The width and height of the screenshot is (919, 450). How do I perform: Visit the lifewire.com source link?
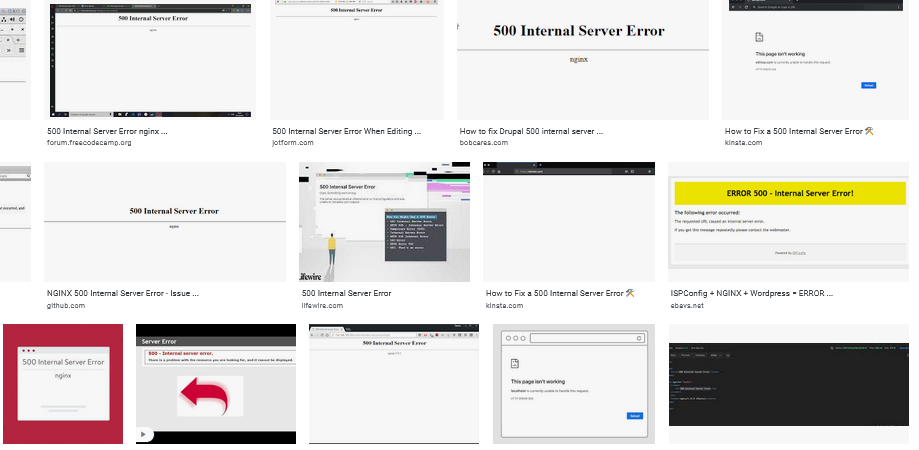(x=322, y=305)
